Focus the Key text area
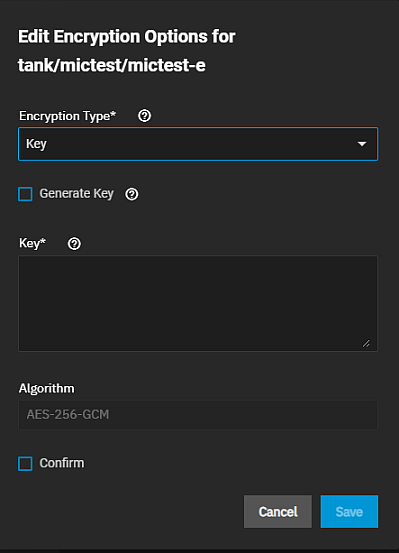Screen dimensions: 399x553 198,303
